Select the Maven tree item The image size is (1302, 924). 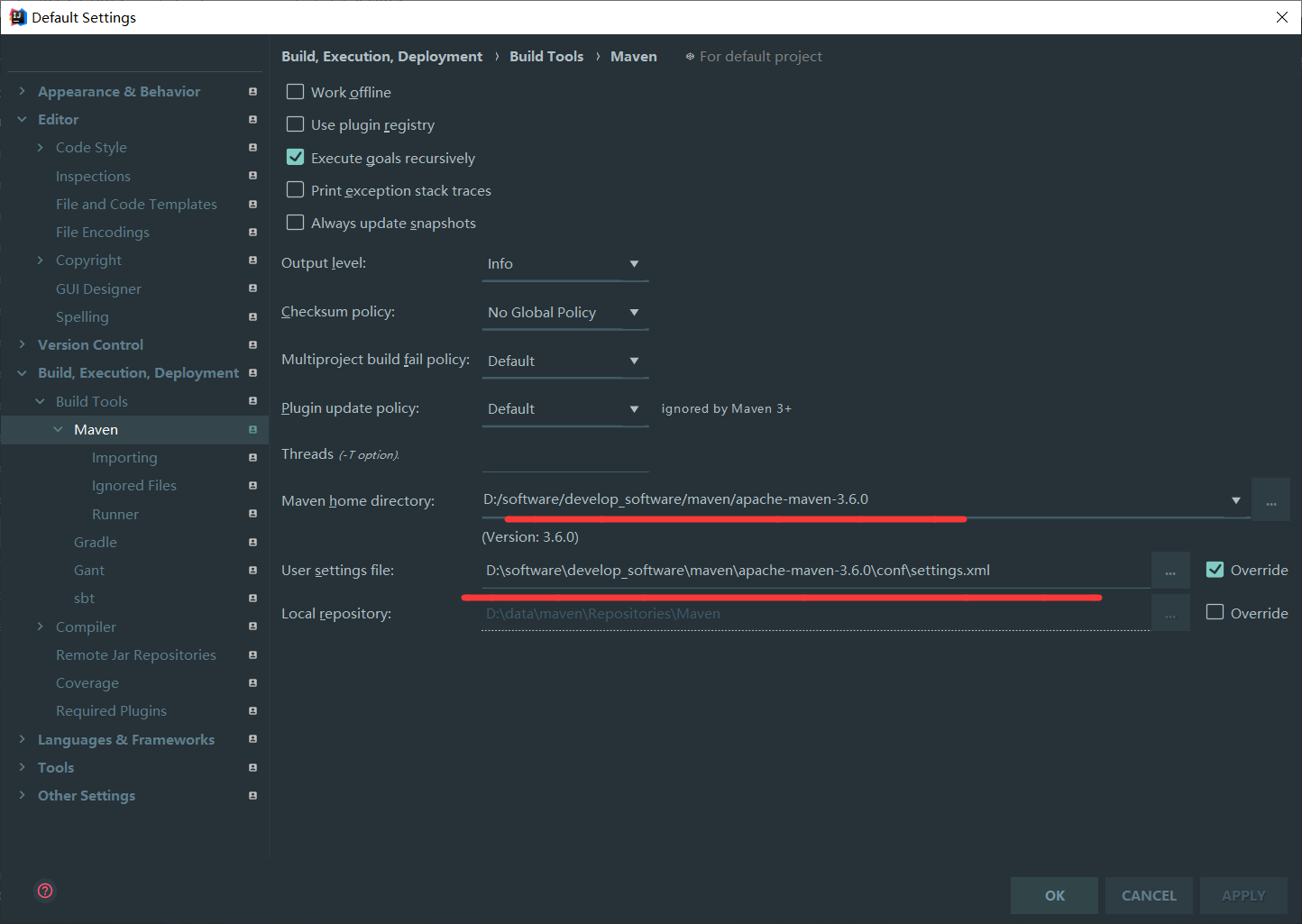point(96,430)
